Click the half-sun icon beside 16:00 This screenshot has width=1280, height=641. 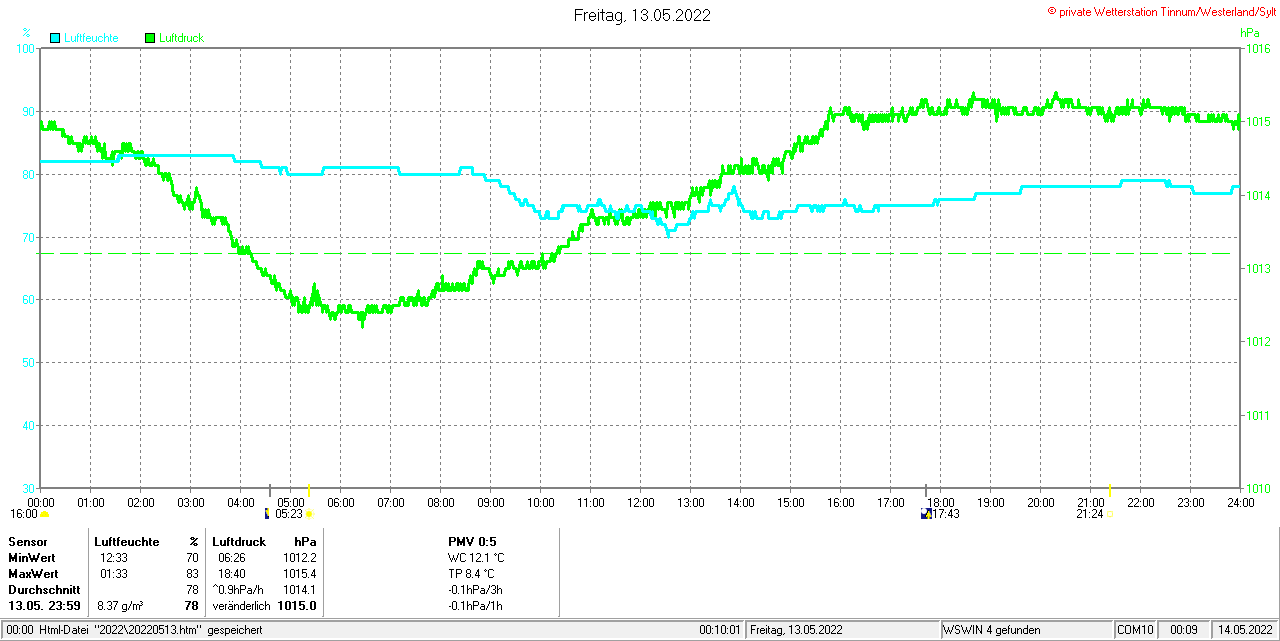45,514
